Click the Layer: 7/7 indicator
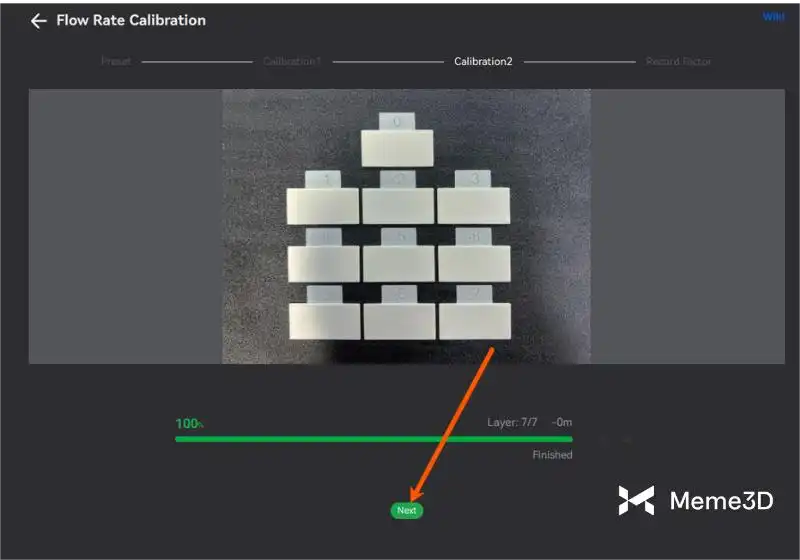Viewport: 800px width, 560px height. click(x=512, y=423)
